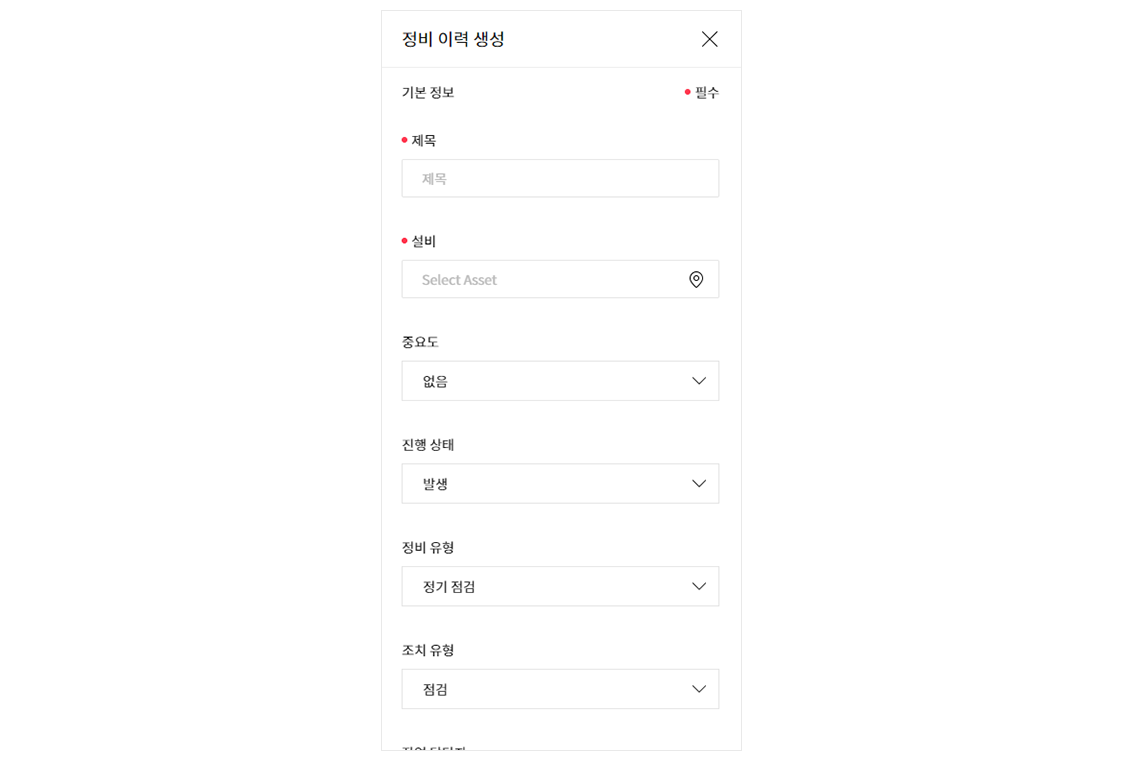Click the 기본 정보 section heading

point(428,92)
